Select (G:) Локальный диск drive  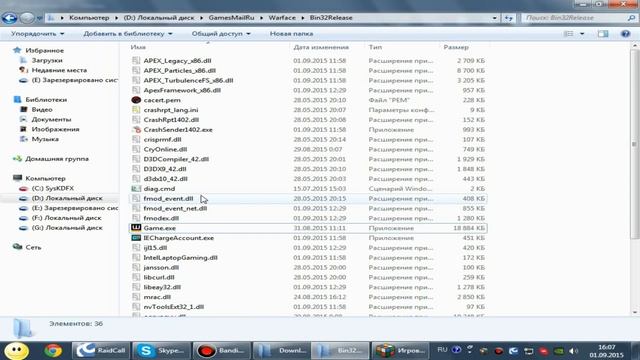click(67, 228)
